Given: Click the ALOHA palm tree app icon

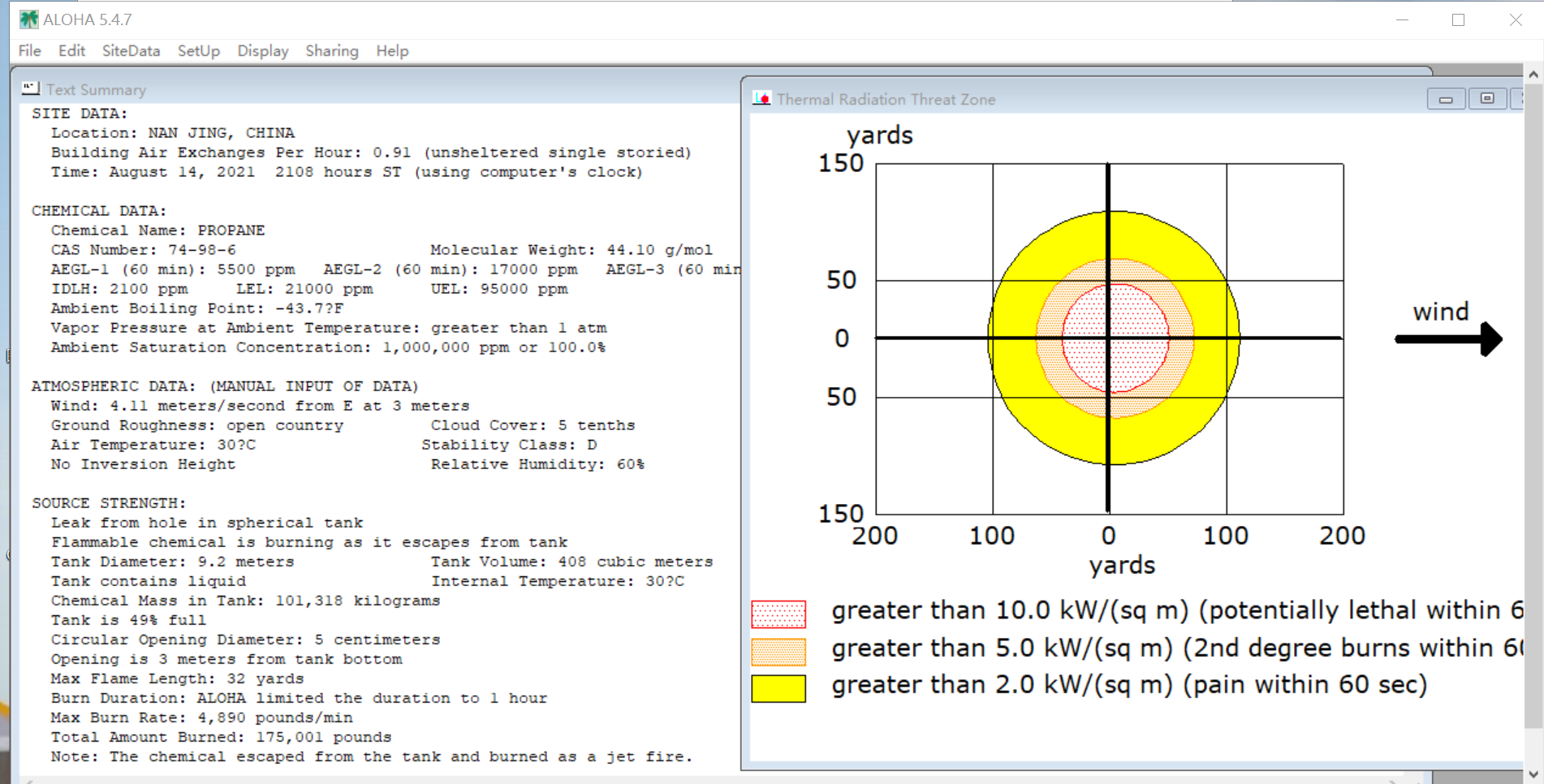Looking at the screenshot, I should pyautogui.click(x=28, y=19).
